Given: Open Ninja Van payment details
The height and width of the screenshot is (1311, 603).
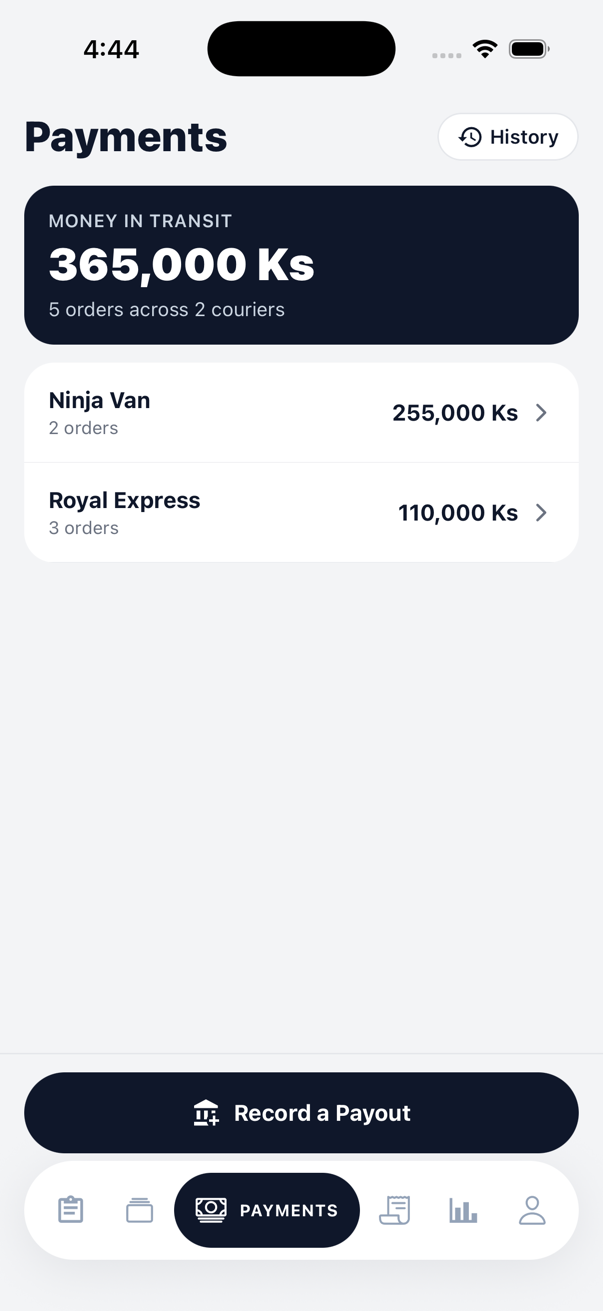Looking at the screenshot, I should [x=301, y=412].
